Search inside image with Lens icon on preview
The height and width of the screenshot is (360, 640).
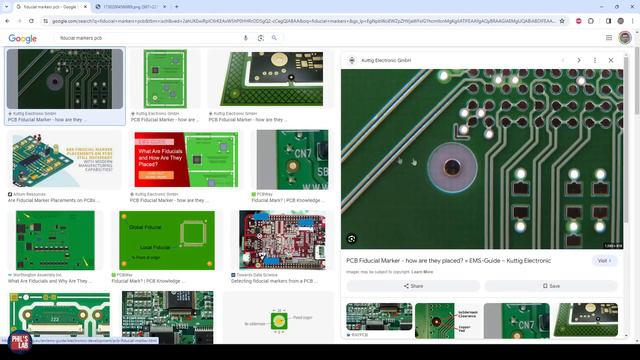point(351,239)
